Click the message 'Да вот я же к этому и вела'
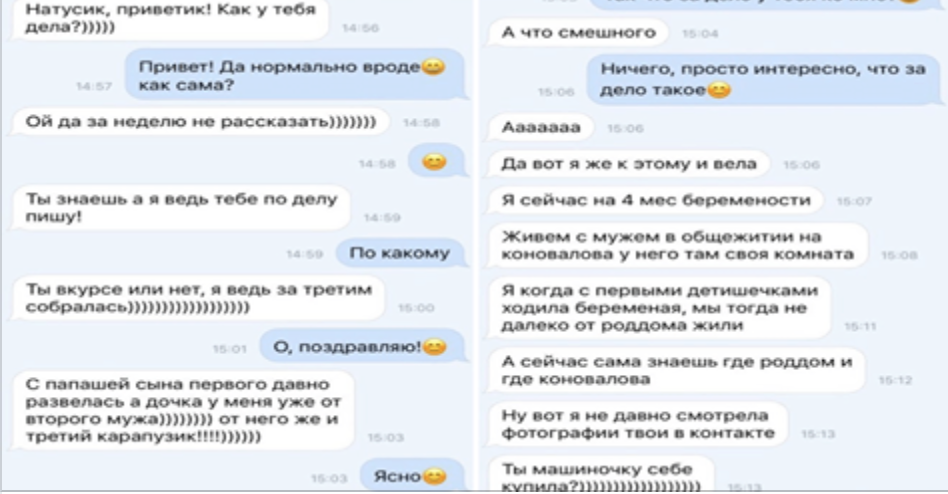This screenshot has width=948, height=494. tap(629, 164)
